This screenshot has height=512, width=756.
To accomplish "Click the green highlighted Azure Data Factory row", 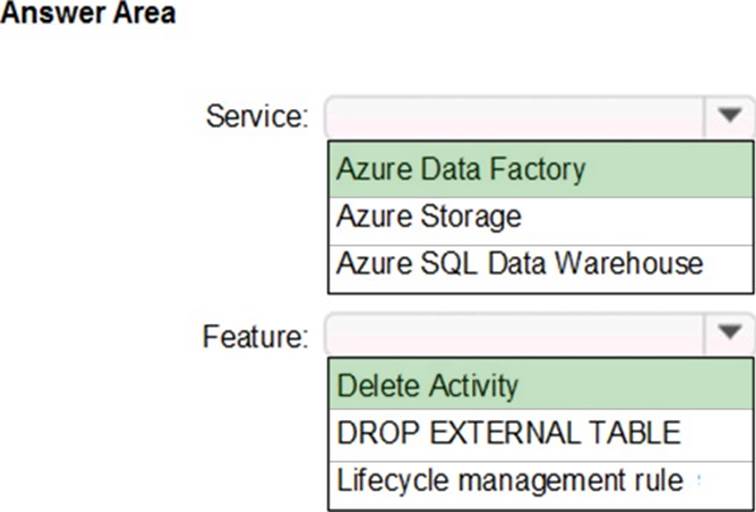I will (650, 169).
